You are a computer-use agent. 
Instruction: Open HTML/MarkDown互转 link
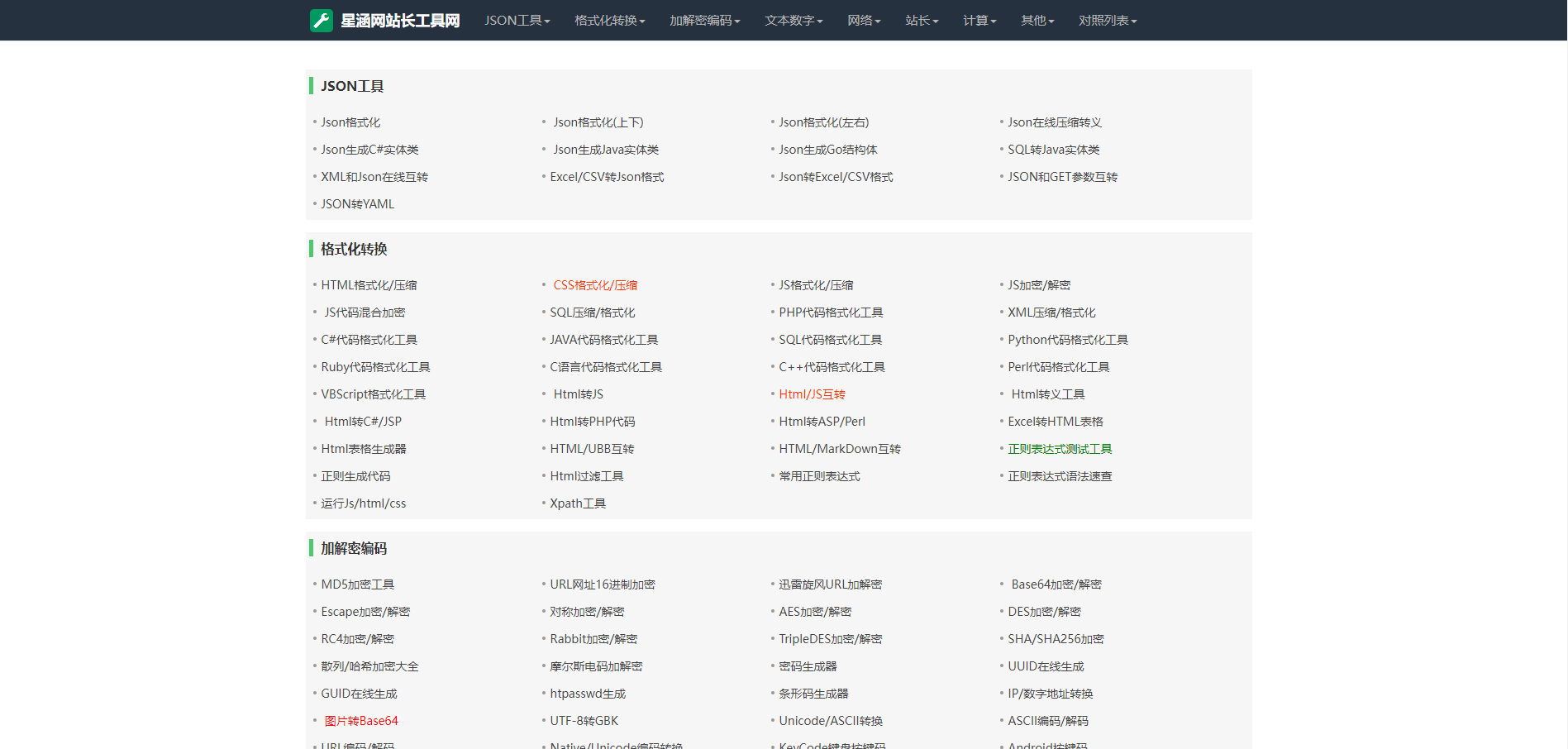click(x=840, y=449)
